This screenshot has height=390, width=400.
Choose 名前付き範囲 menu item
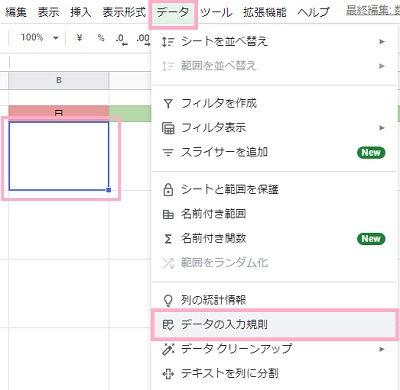tap(274, 214)
